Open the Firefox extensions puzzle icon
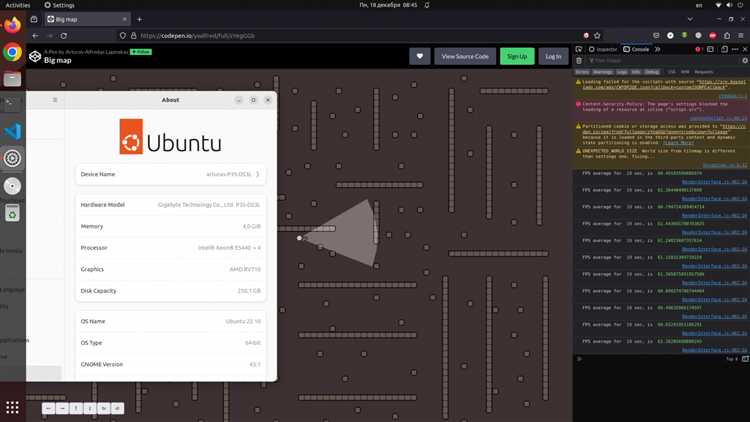The width and height of the screenshot is (750, 422). [727, 35]
